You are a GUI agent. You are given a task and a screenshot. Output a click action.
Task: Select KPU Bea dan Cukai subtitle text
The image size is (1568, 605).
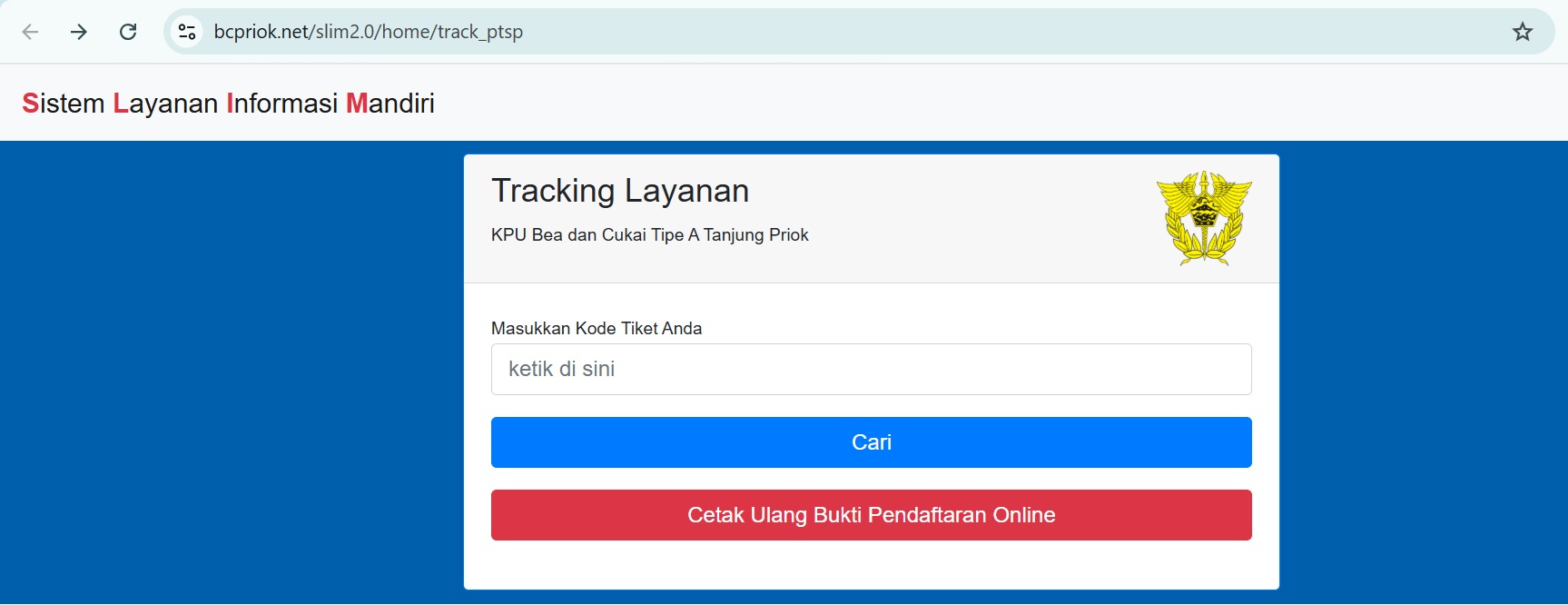[650, 235]
